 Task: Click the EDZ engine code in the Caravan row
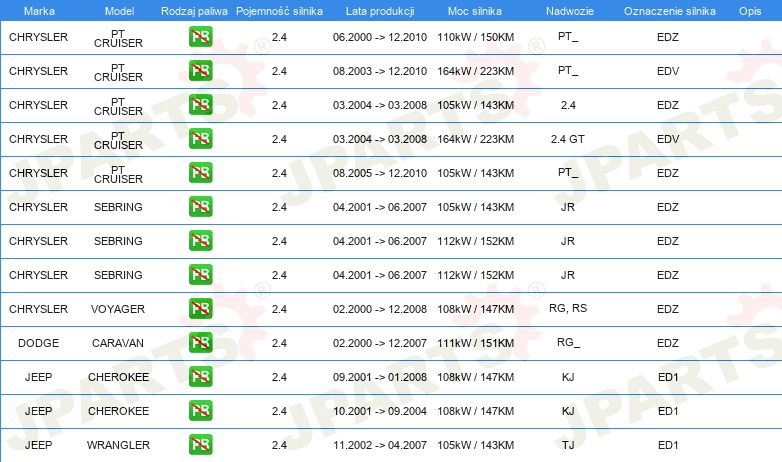(x=668, y=343)
